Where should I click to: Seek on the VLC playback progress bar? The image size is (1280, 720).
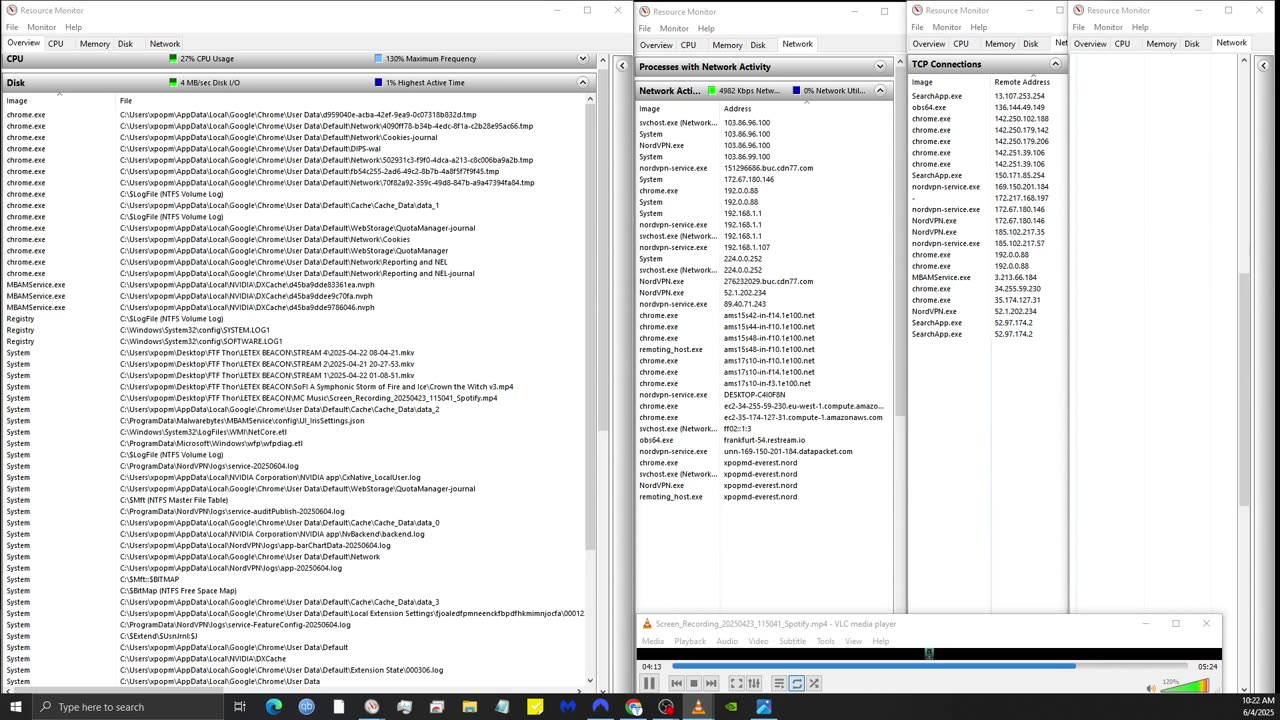pyautogui.click(x=930, y=666)
